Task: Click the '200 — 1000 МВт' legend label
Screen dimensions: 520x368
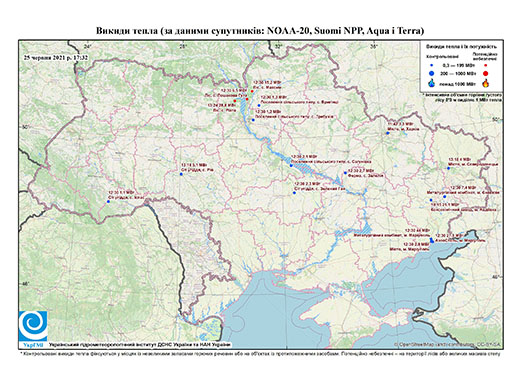Action: (x=459, y=73)
